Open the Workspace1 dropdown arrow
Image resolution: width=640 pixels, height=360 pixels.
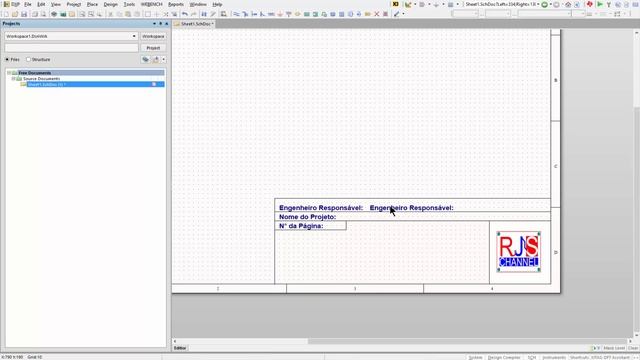[134, 36]
